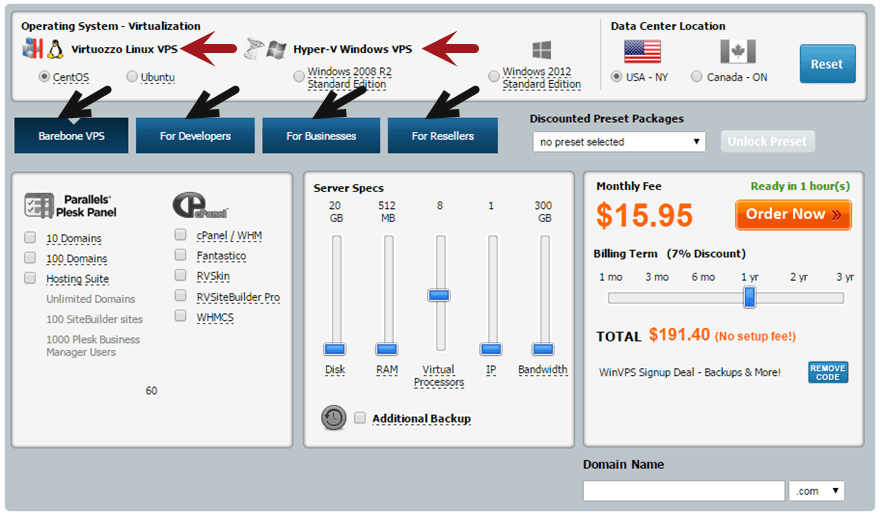The width and height of the screenshot is (880, 514).
Task: Click the Disk label link
Action: [x=335, y=370]
